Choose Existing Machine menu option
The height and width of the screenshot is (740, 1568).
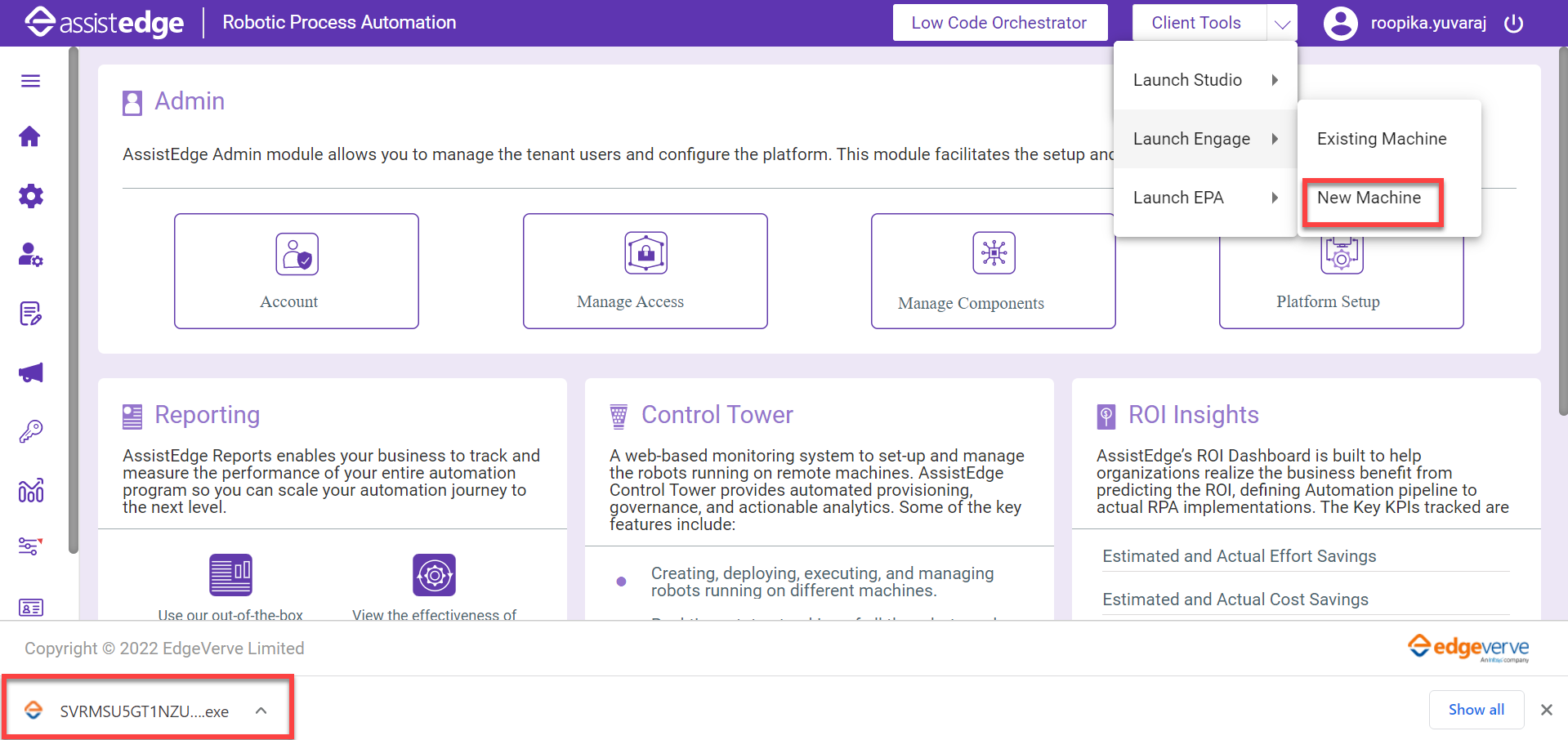point(1381,139)
